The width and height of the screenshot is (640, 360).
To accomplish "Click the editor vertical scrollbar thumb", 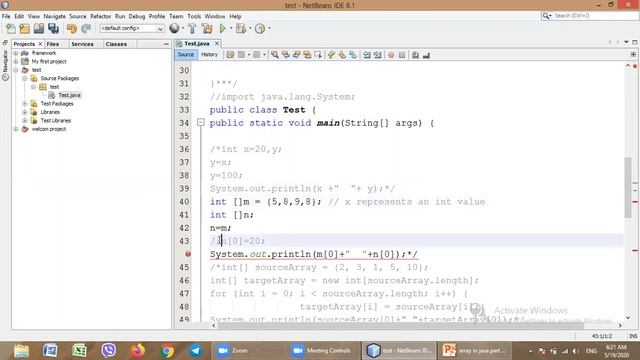I will pos(628,188).
